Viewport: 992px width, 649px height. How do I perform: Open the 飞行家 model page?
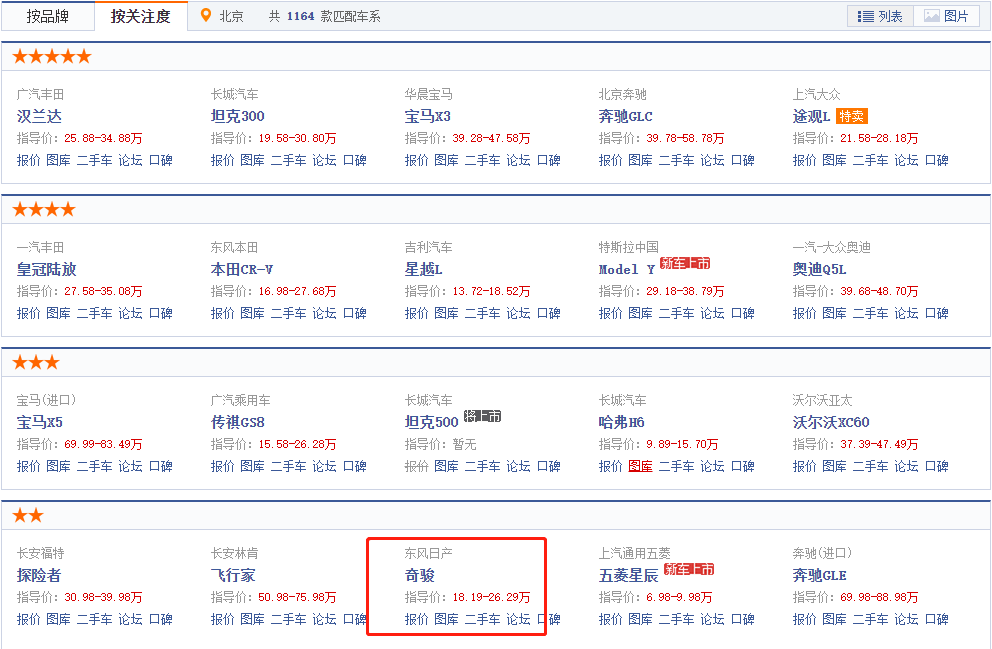pos(233,576)
